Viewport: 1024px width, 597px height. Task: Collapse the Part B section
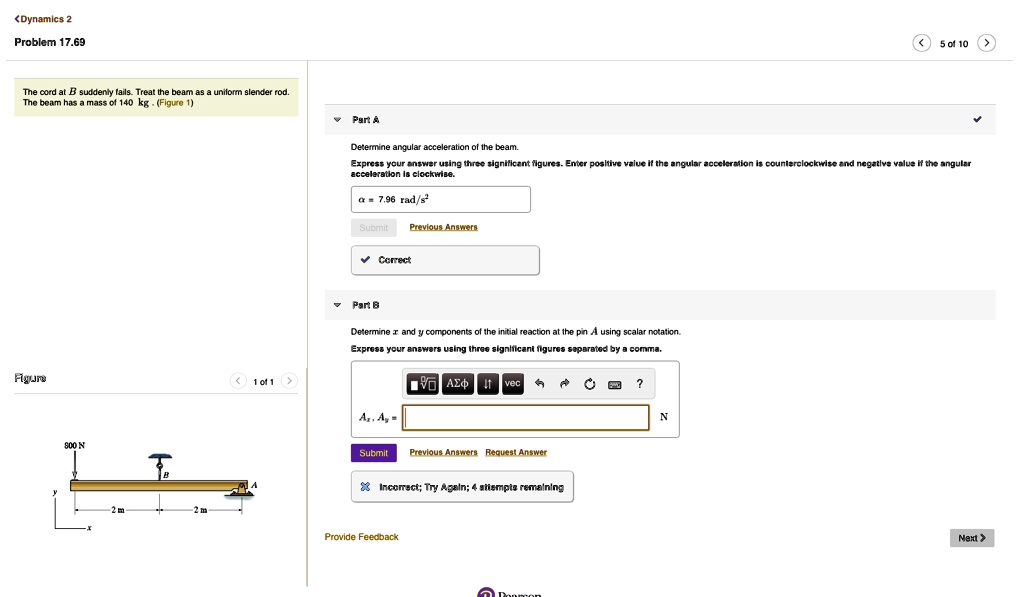coord(338,305)
